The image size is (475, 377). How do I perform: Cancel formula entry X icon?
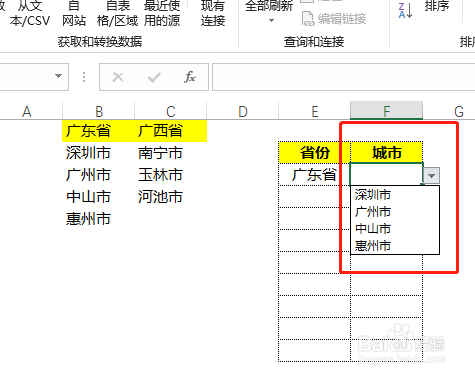118,77
